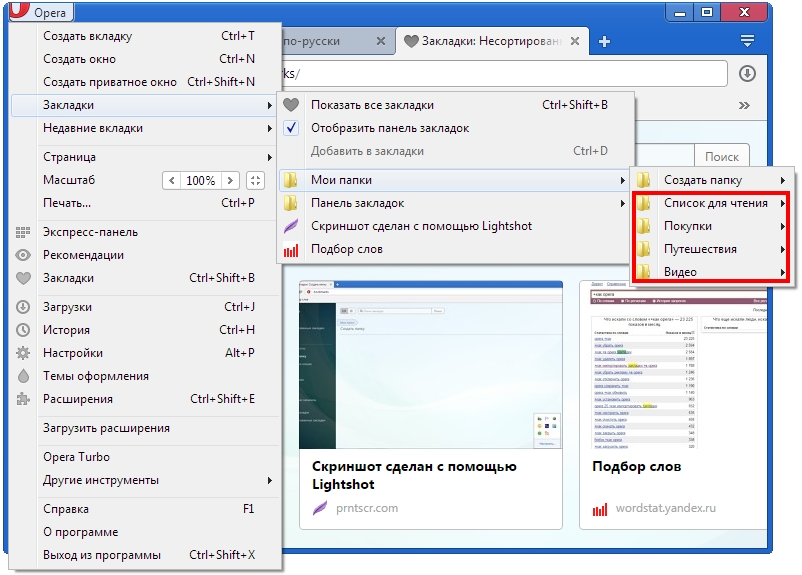Expand the Видео folder
Viewport: 802px width, 575px height.
tap(711, 272)
